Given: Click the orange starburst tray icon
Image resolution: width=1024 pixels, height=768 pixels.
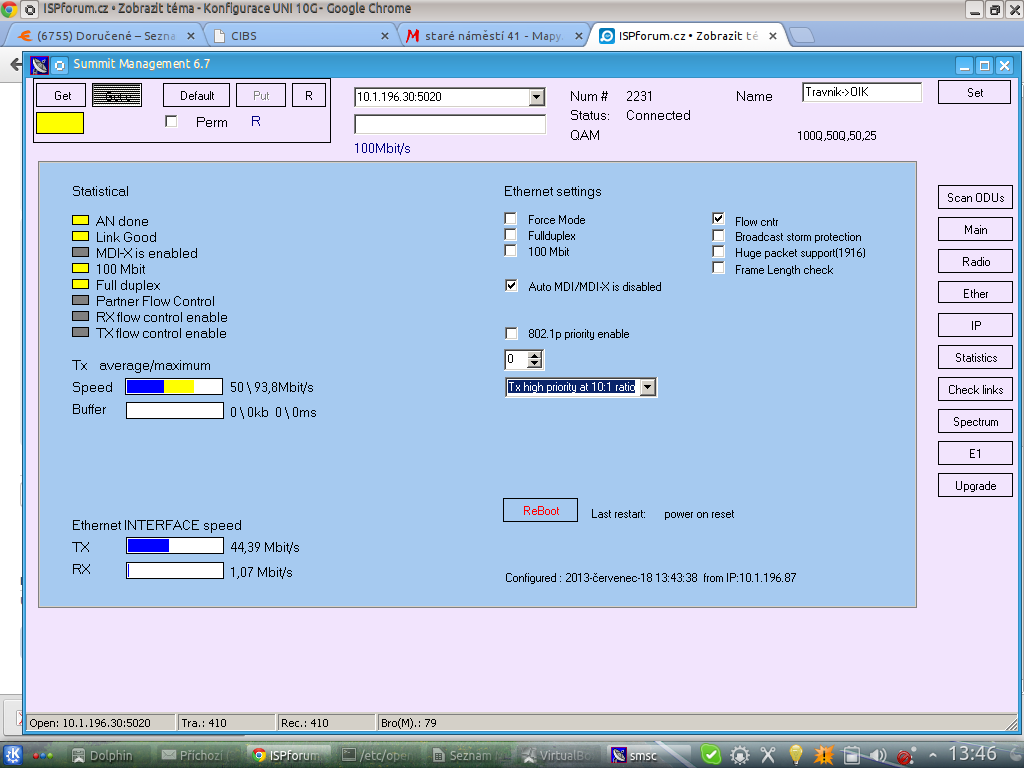Looking at the screenshot, I should tap(824, 756).
